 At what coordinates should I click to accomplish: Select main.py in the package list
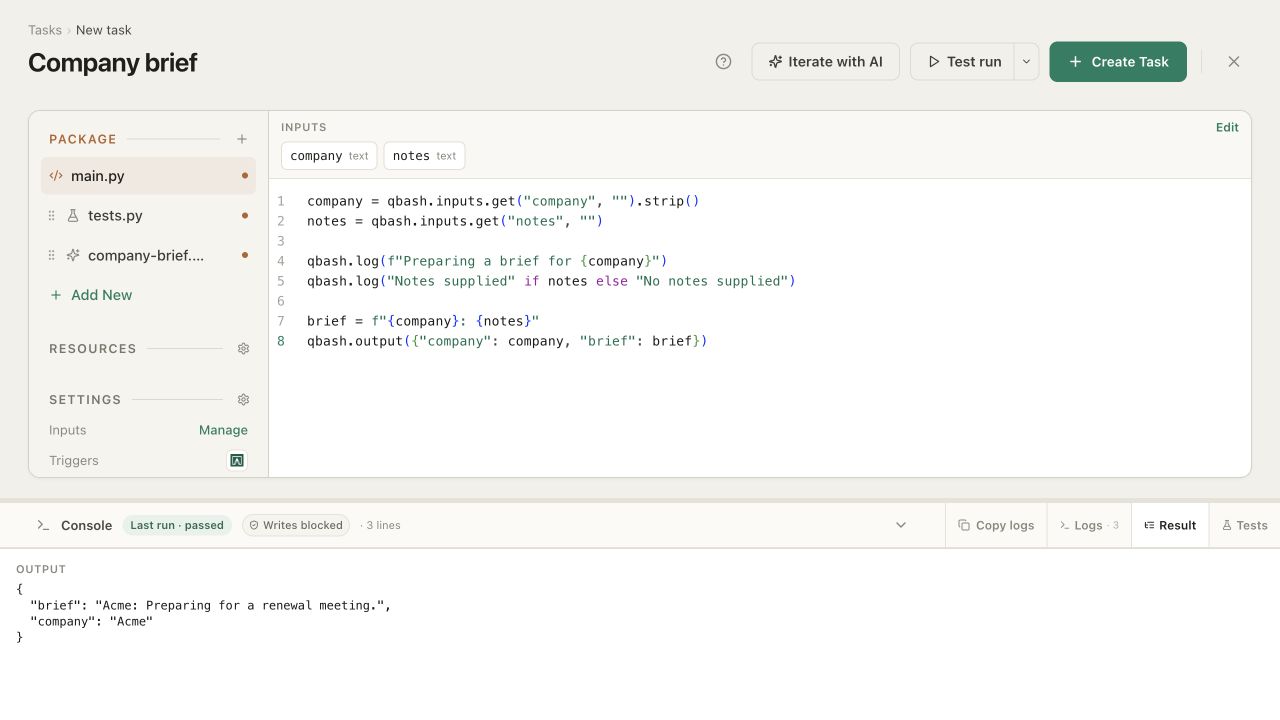click(x=148, y=176)
